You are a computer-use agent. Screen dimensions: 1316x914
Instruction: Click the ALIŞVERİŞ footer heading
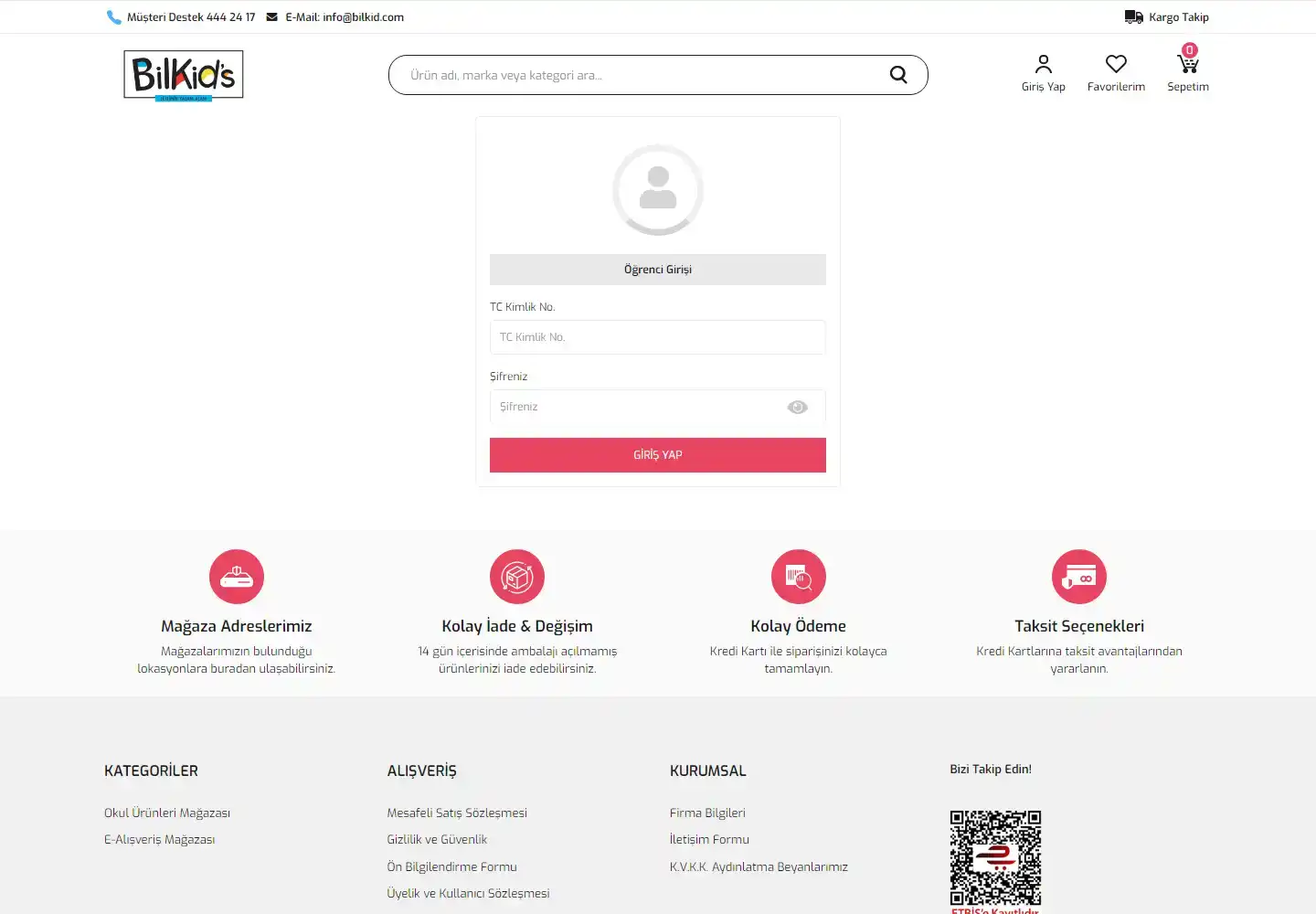[421, 771]
